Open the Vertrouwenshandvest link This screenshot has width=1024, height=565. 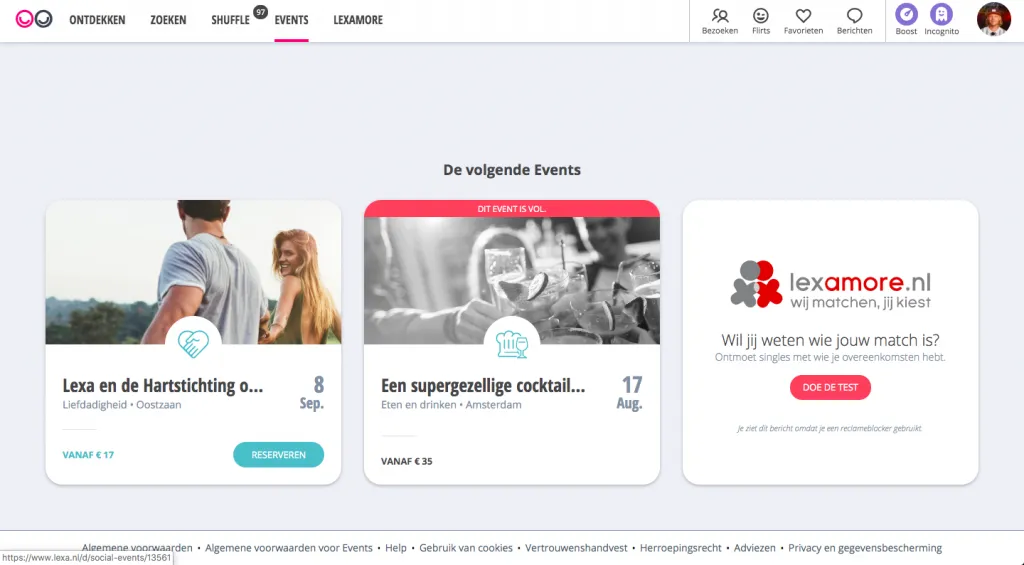coord(576,548)
